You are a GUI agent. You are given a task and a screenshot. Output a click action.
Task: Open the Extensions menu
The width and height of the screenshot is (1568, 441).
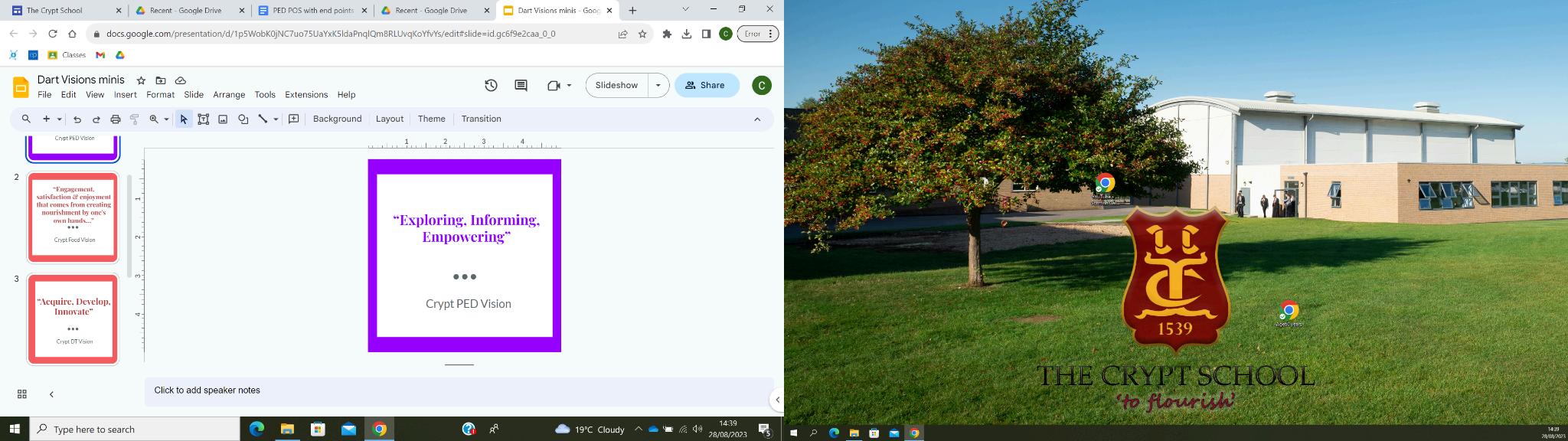[306, 95]
